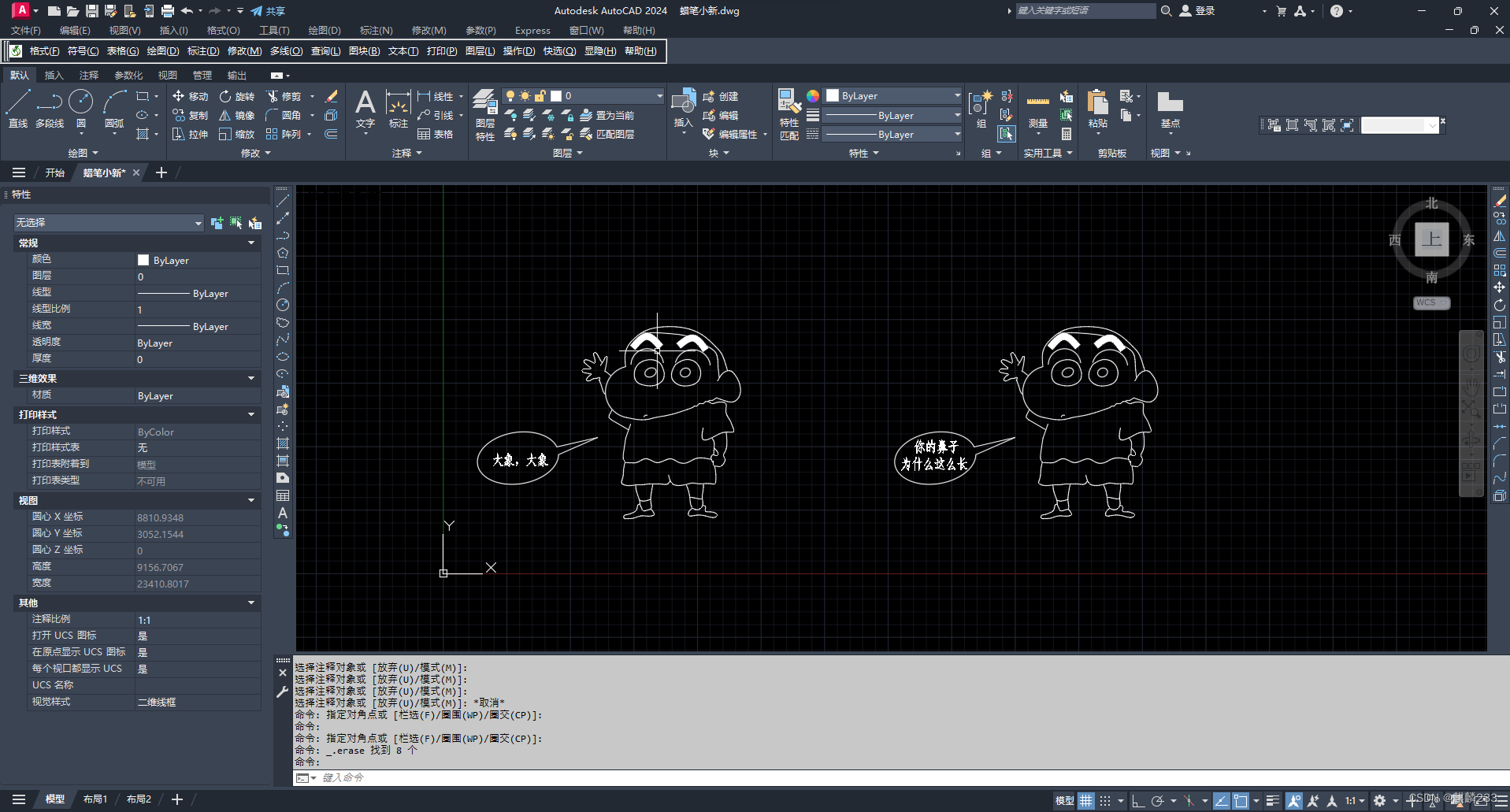
Task: Click the 匹配图层 button
Action: 607,134
